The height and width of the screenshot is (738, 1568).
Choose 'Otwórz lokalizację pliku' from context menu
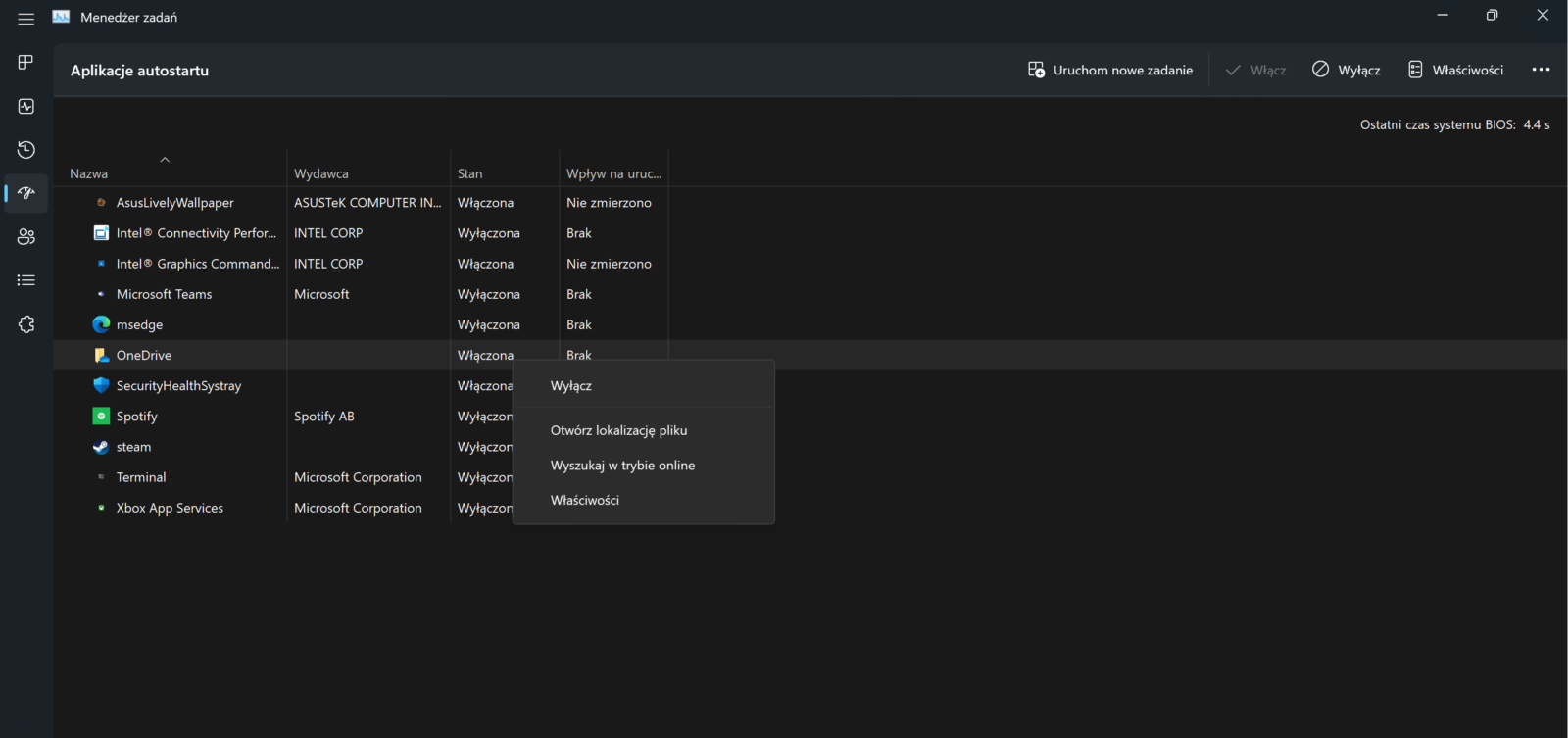point(618,430)
